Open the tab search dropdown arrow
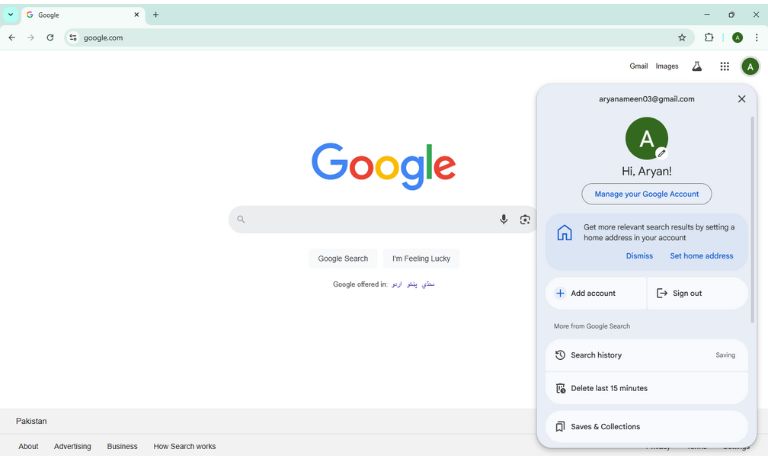The height and width of the screenshot is (460, 768). point(11,15)
